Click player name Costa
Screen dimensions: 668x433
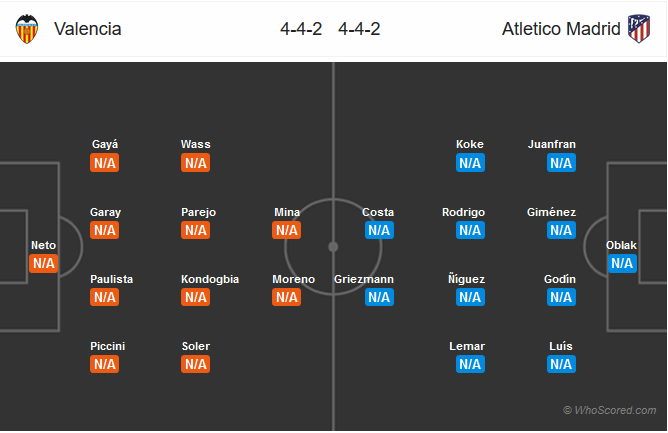pyautogui.click(x=378, y=212)
